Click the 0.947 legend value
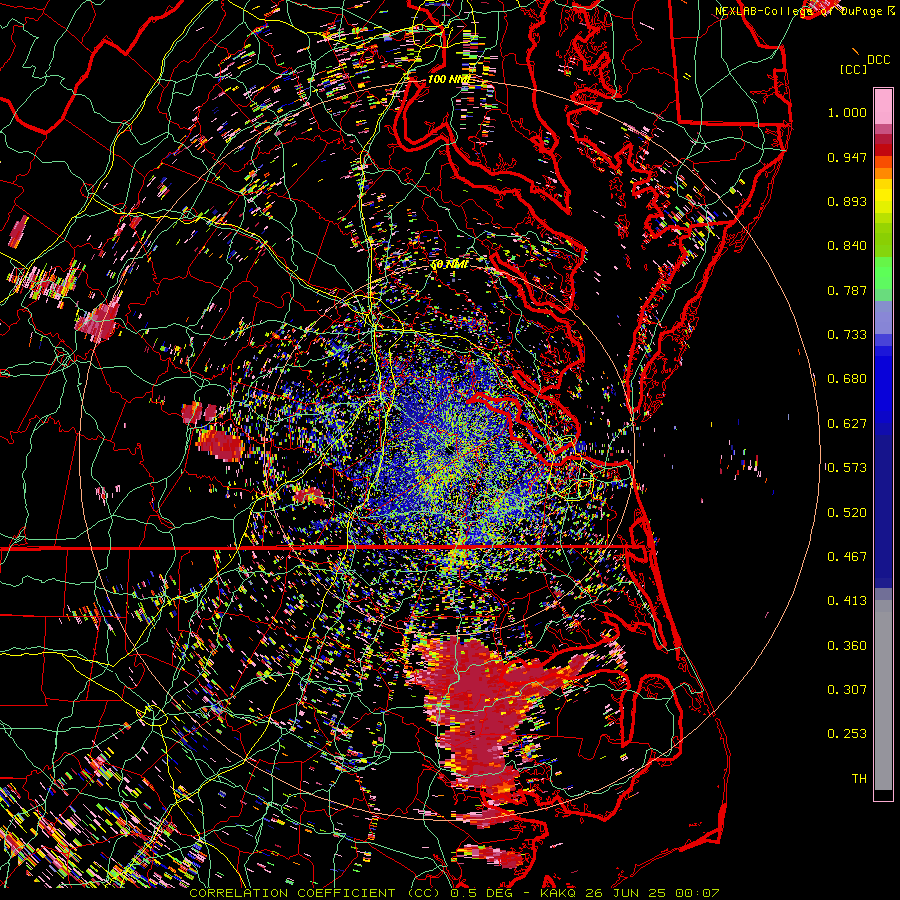900x900 pixels. click(x=847, y=157)
